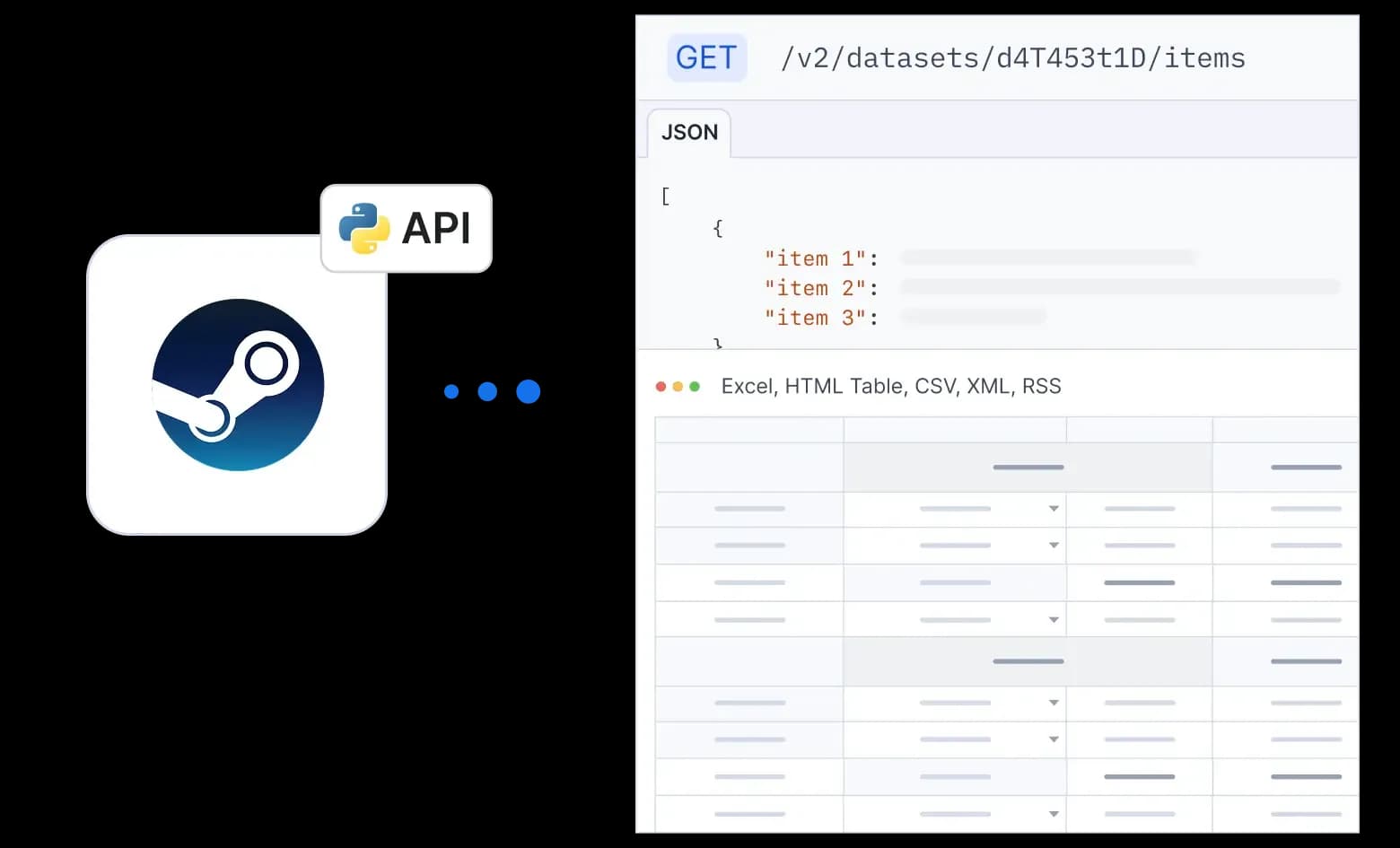This screenshot has height=848, width=1400.
Task: Click the GET method badge
Action: pyautogui.click(x=706, y=58)
